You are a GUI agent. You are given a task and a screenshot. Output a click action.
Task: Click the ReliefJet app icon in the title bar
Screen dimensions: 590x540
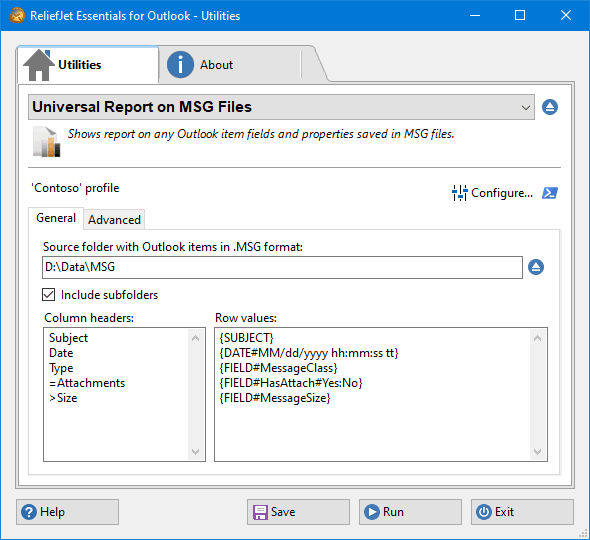click(x=17, y=15)
